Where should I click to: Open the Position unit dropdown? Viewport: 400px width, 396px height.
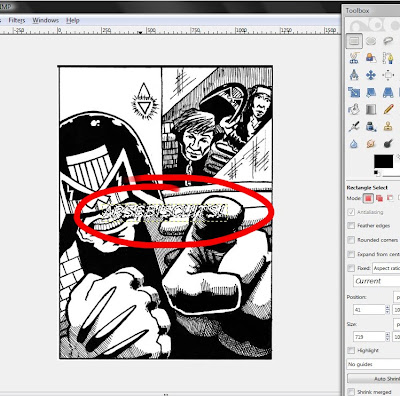click(x=397, y=297)
